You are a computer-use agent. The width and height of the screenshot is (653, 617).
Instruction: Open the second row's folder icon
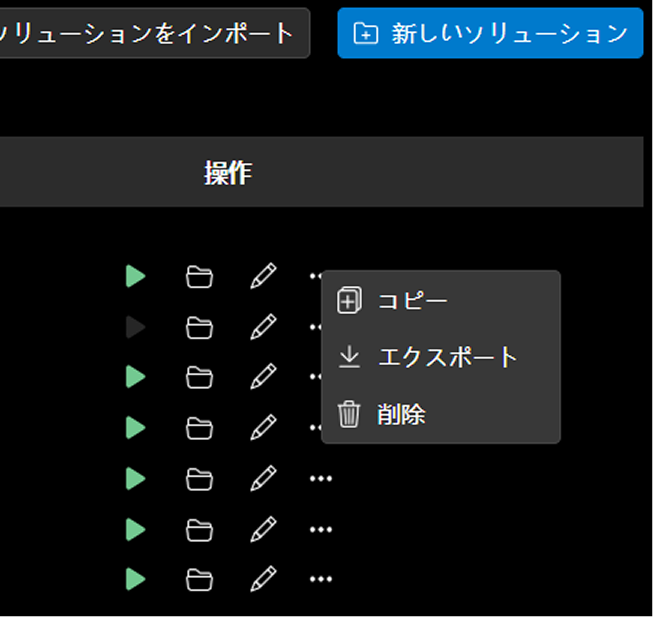coord(200,327)
